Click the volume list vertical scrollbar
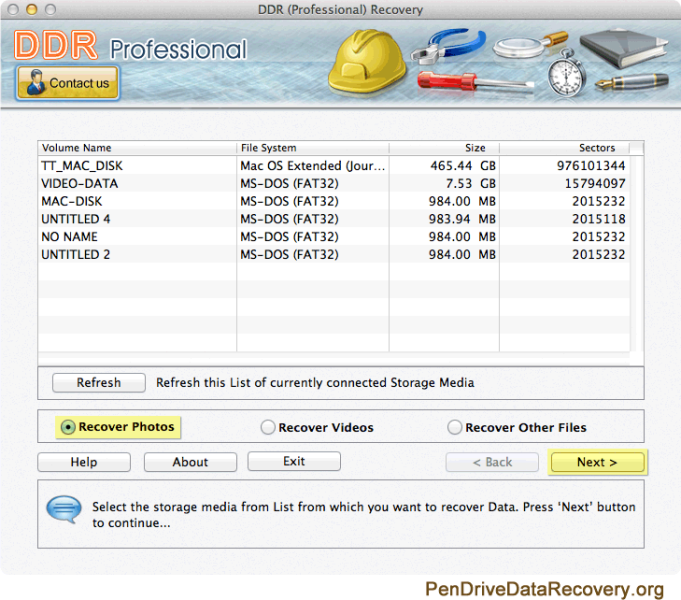Viewport: 681px width, 600px height. [x=636, y=254]
